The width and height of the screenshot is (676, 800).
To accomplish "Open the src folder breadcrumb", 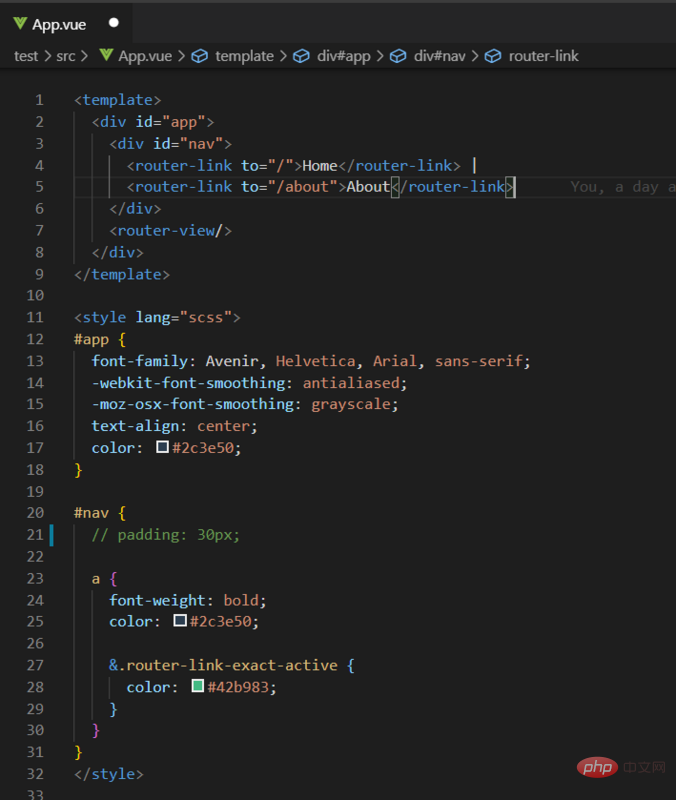I will click(65, 56).
